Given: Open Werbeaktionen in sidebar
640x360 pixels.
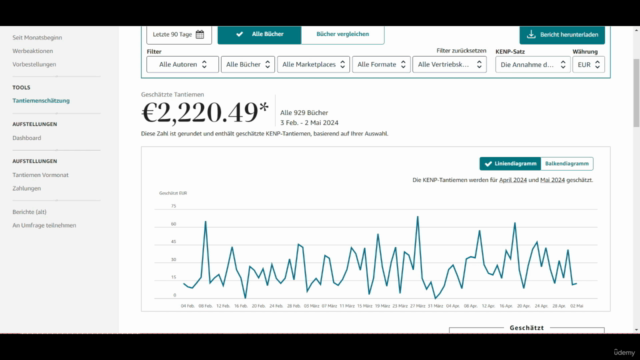Looking at the screenshot, I should click(33, 51).
